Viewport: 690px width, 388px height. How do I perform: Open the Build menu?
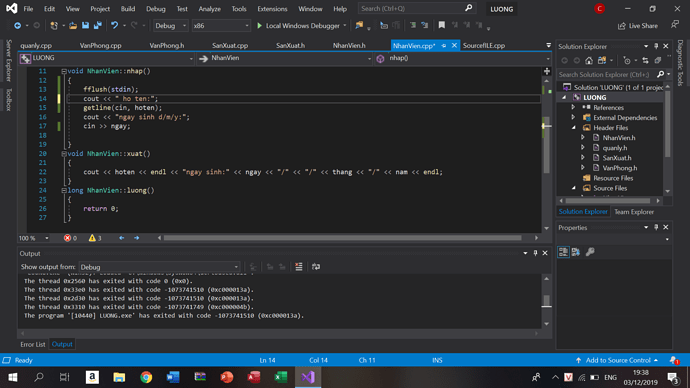coord(128,9)
